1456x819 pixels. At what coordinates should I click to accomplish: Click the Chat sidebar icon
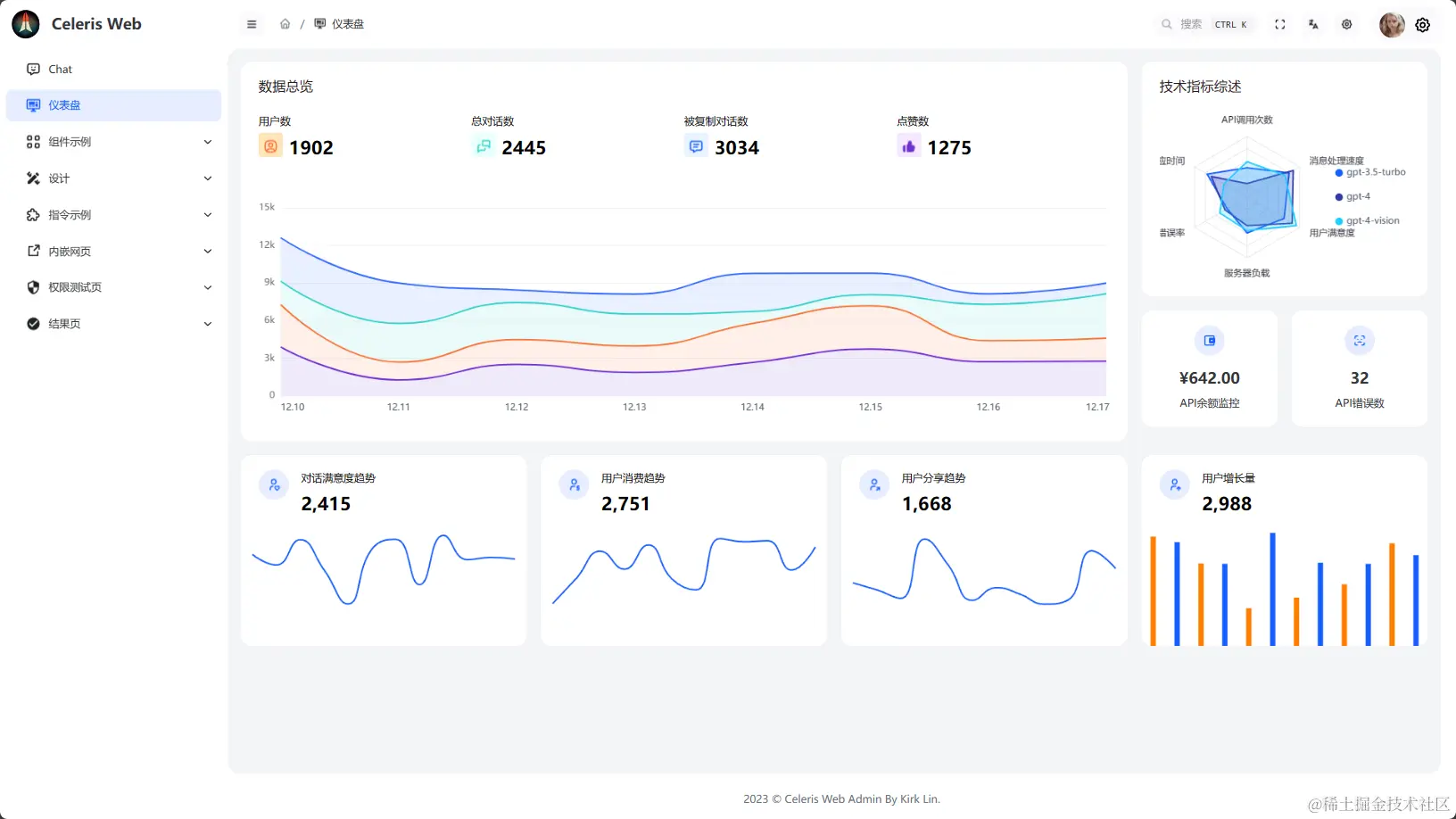(33, 69)
